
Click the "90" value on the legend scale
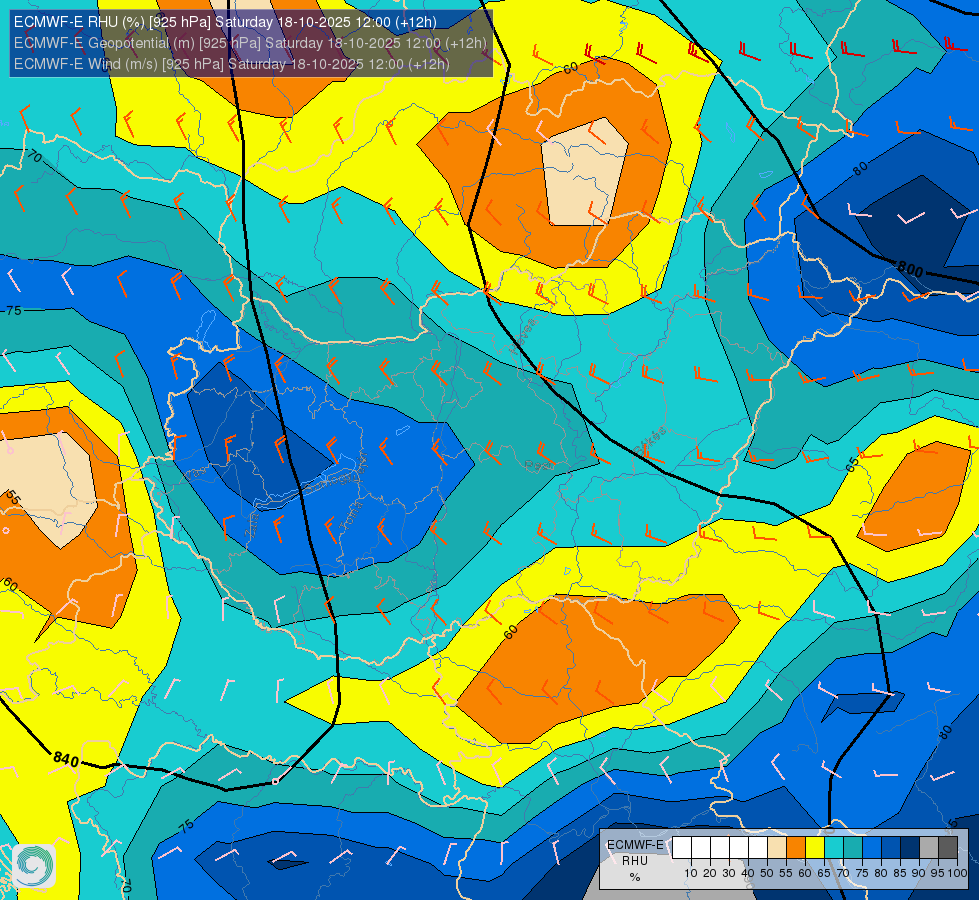click(x=918, y=873)
